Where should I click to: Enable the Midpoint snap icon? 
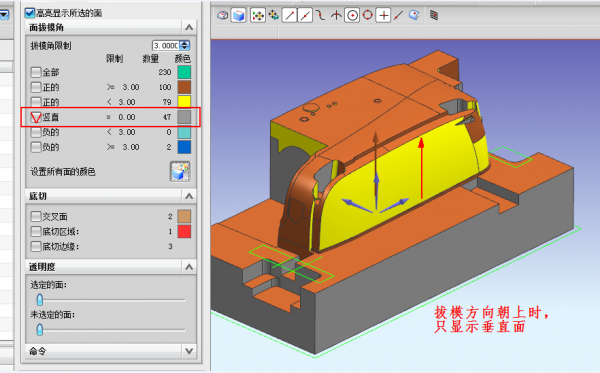coord(305,16)
